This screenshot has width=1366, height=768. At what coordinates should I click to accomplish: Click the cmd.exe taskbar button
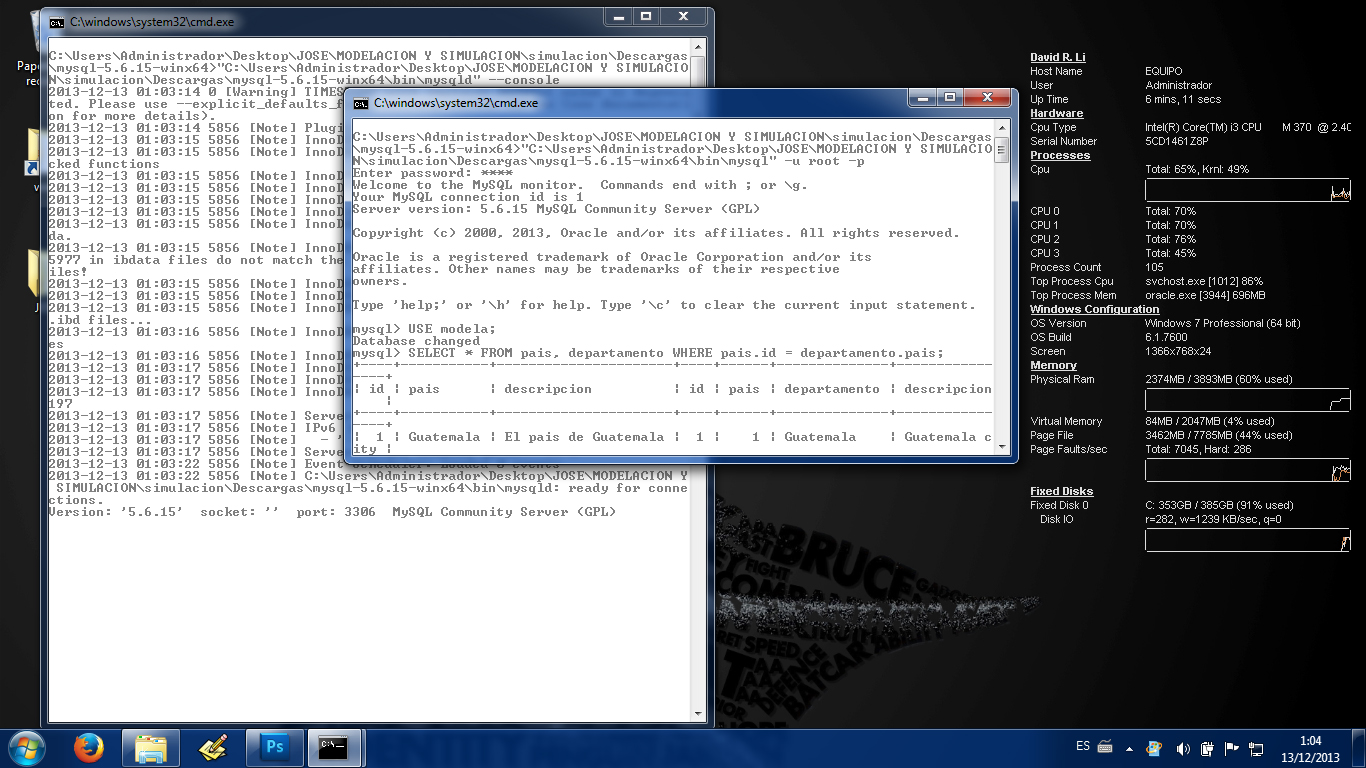click(x=334, y=747)
